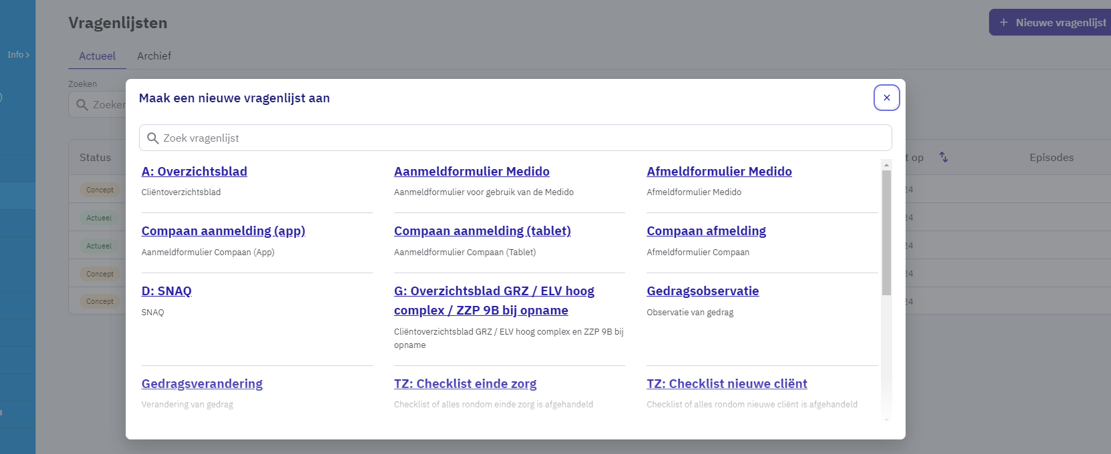Close the new vragenlijst dialog
The image size is (1111, 454).
coord(886,98)
